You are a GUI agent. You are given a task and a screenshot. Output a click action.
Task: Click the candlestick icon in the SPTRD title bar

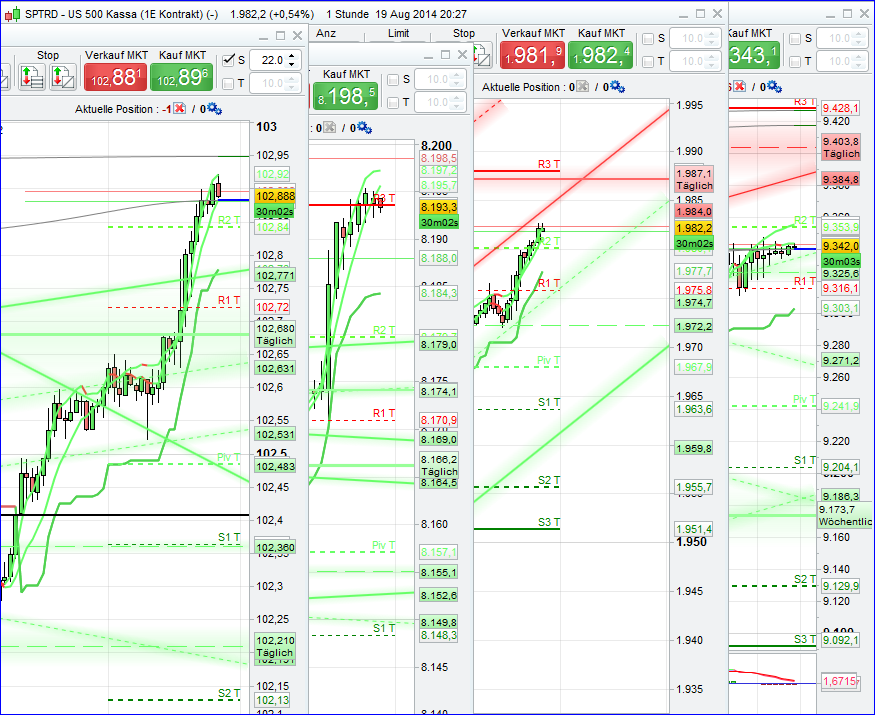(12, 13)
